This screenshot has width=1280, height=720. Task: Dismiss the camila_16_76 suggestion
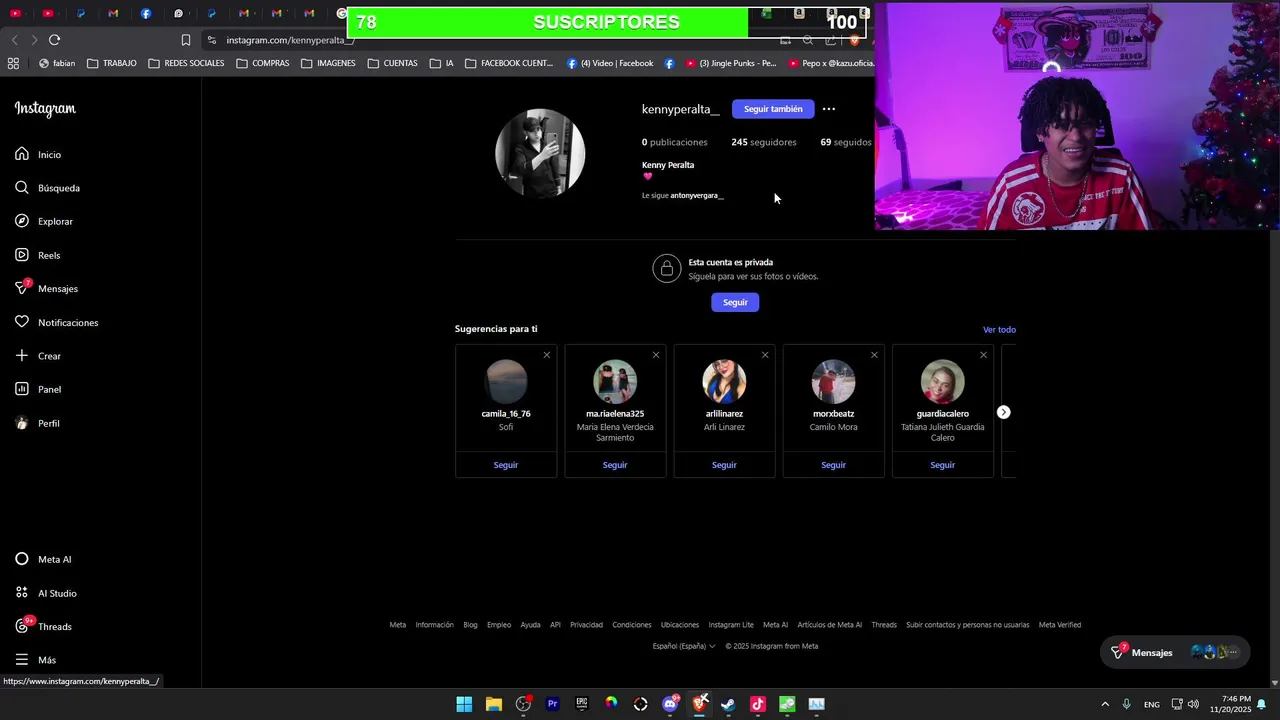547,355
